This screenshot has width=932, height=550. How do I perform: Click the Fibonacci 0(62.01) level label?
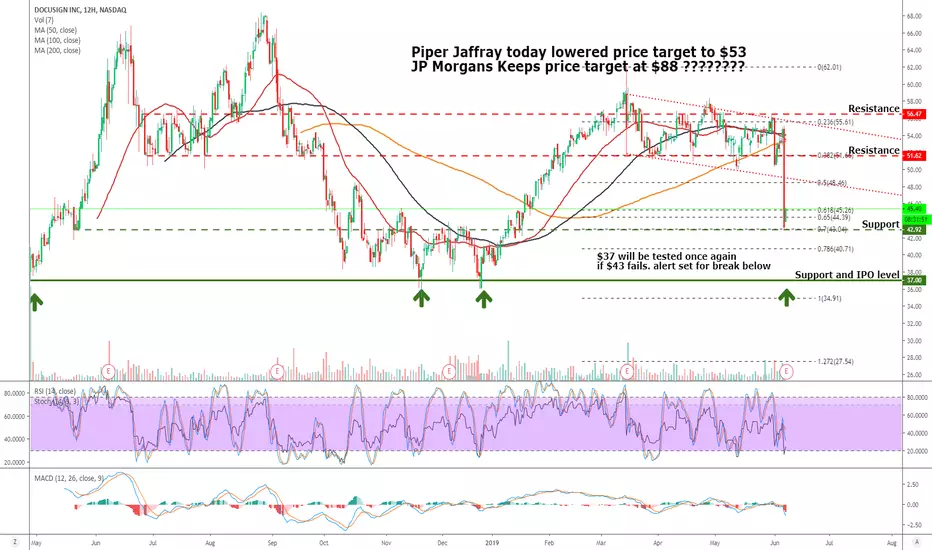(x=830, y=67)
